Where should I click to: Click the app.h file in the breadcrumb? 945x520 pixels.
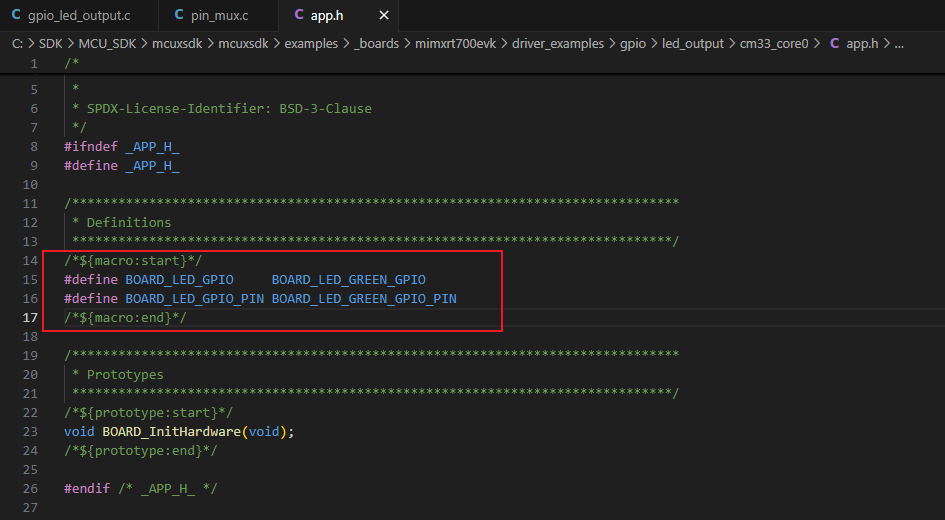[x=861, y=44]
